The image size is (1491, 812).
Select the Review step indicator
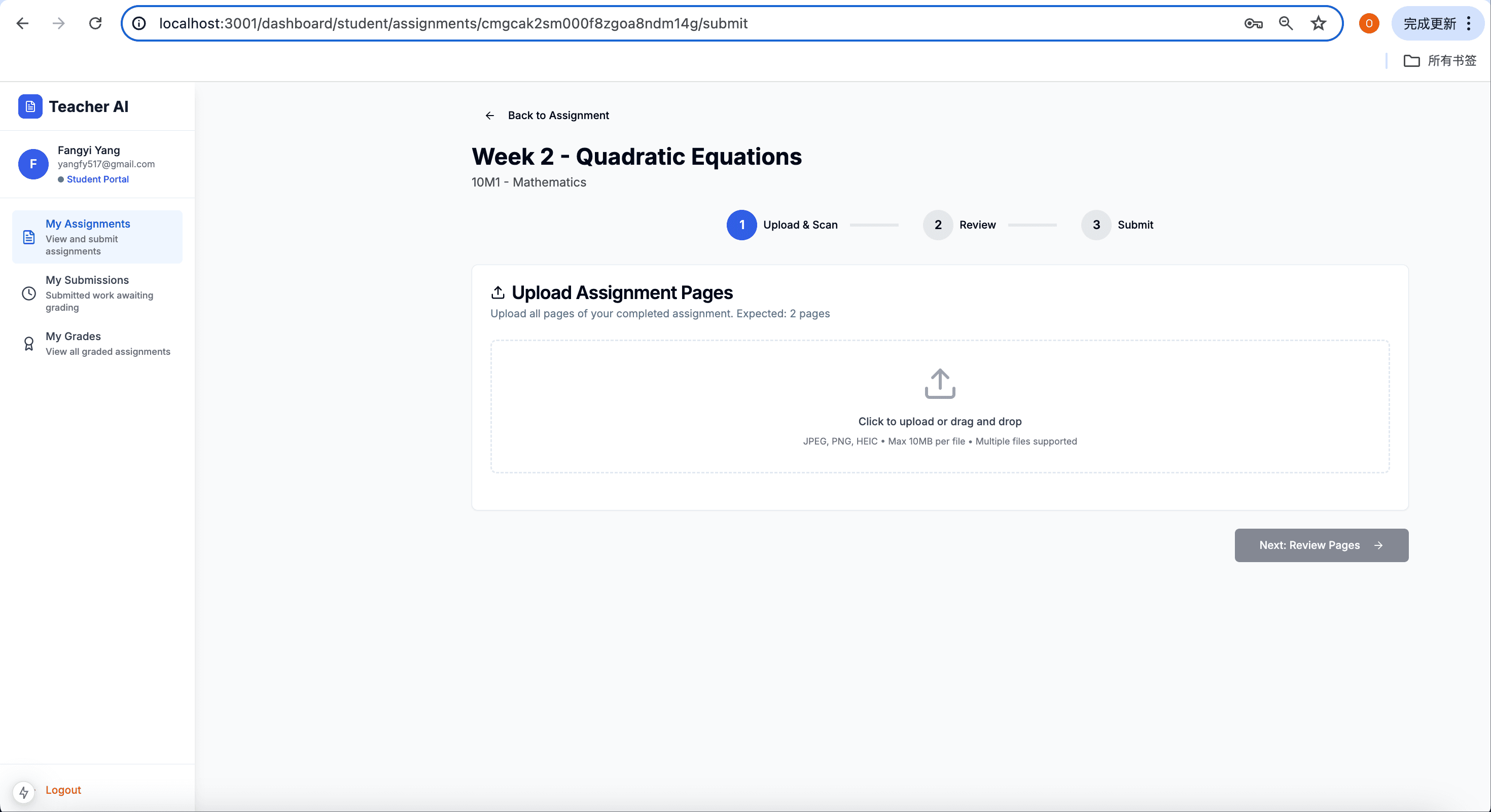(x=938, y=225)
